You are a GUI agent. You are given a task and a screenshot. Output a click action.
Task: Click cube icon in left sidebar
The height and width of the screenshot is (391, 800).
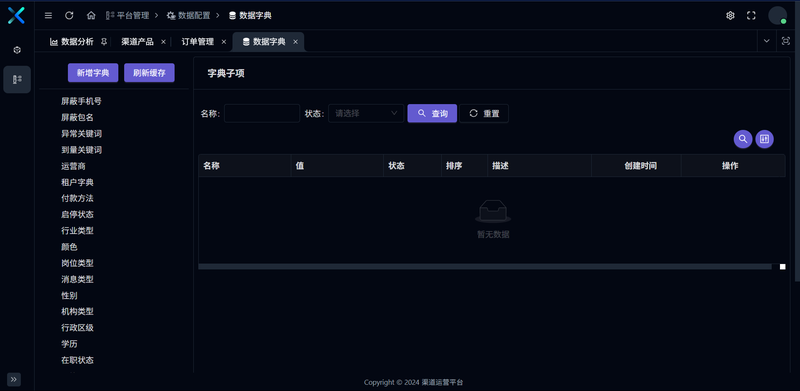(x=17, y=50)
